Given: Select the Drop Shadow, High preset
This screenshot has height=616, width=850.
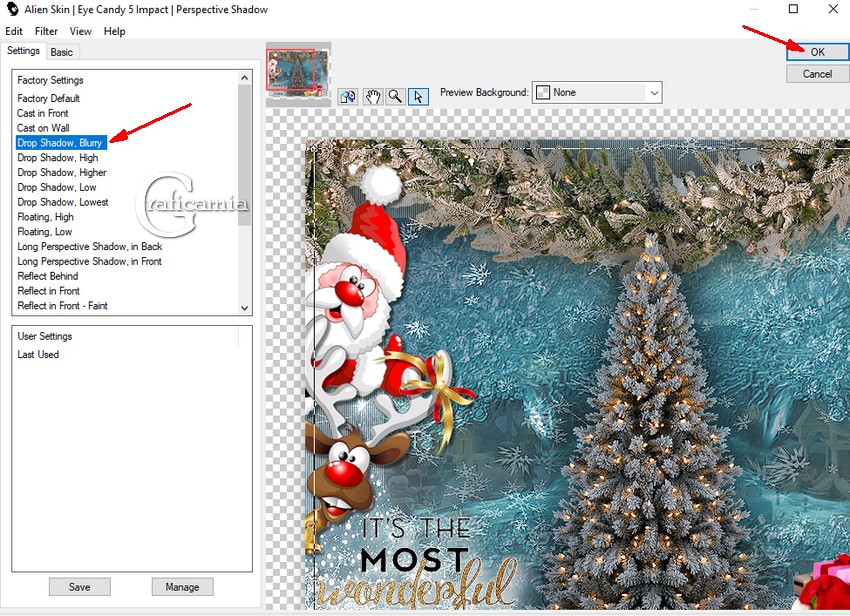Looking at the screenshot, I should [57, 158].
